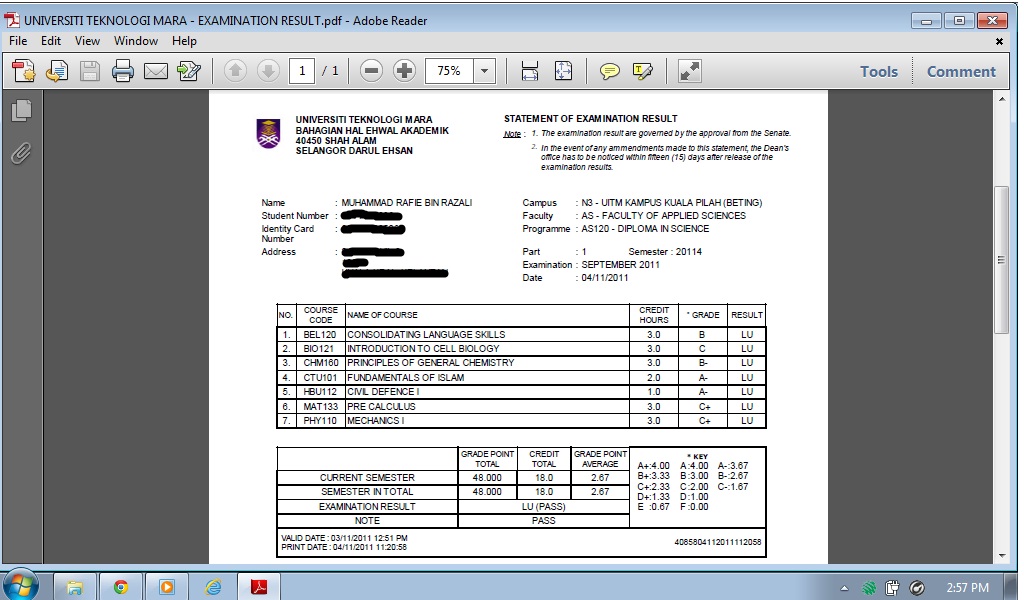The image size is (1024, 600).
Task: Click AS120 - DIPLOMA IN SCIENCE text
Action: point(645,229)
